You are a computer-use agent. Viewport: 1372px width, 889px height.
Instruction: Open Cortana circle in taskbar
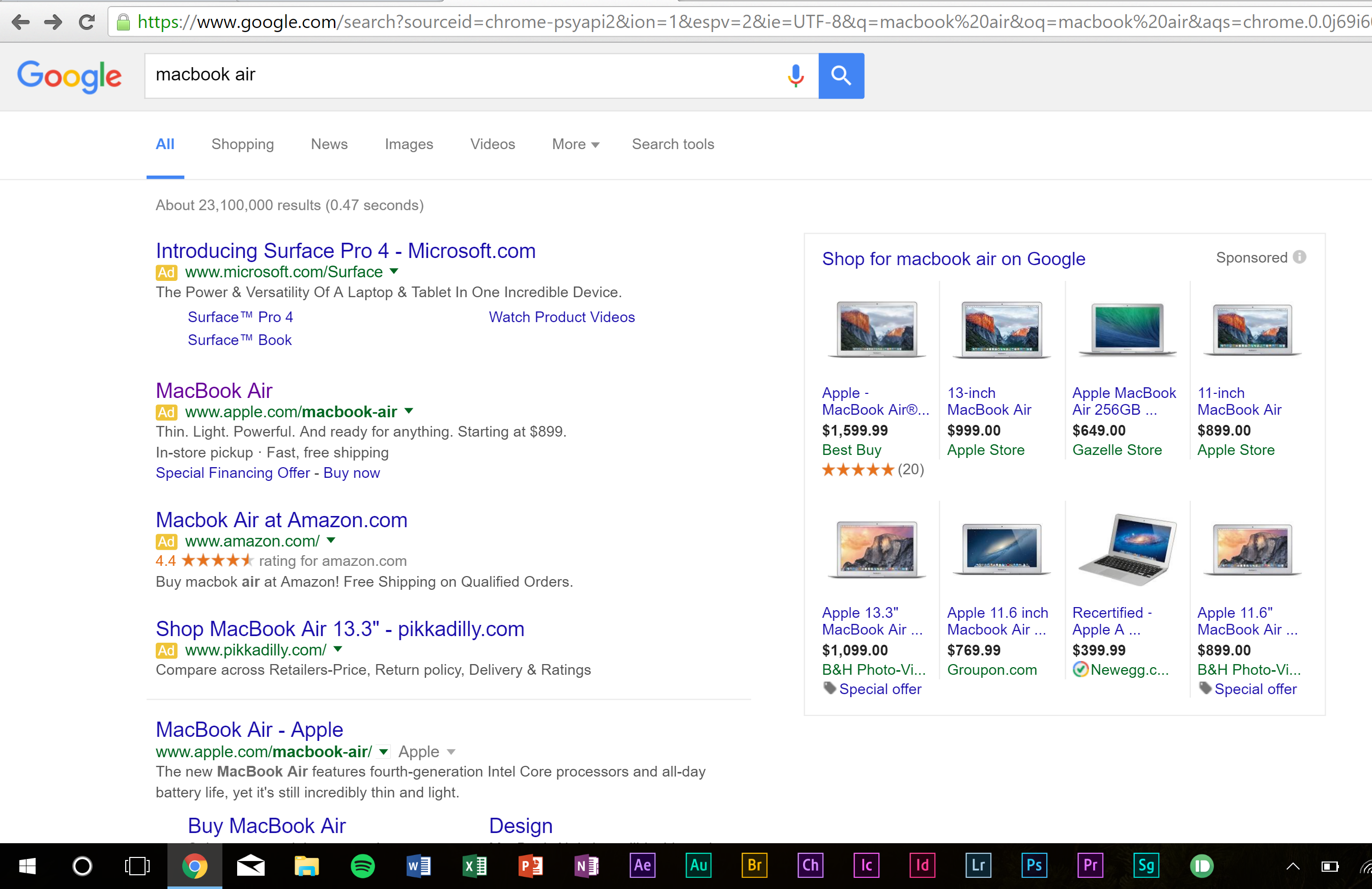(82, 866)
